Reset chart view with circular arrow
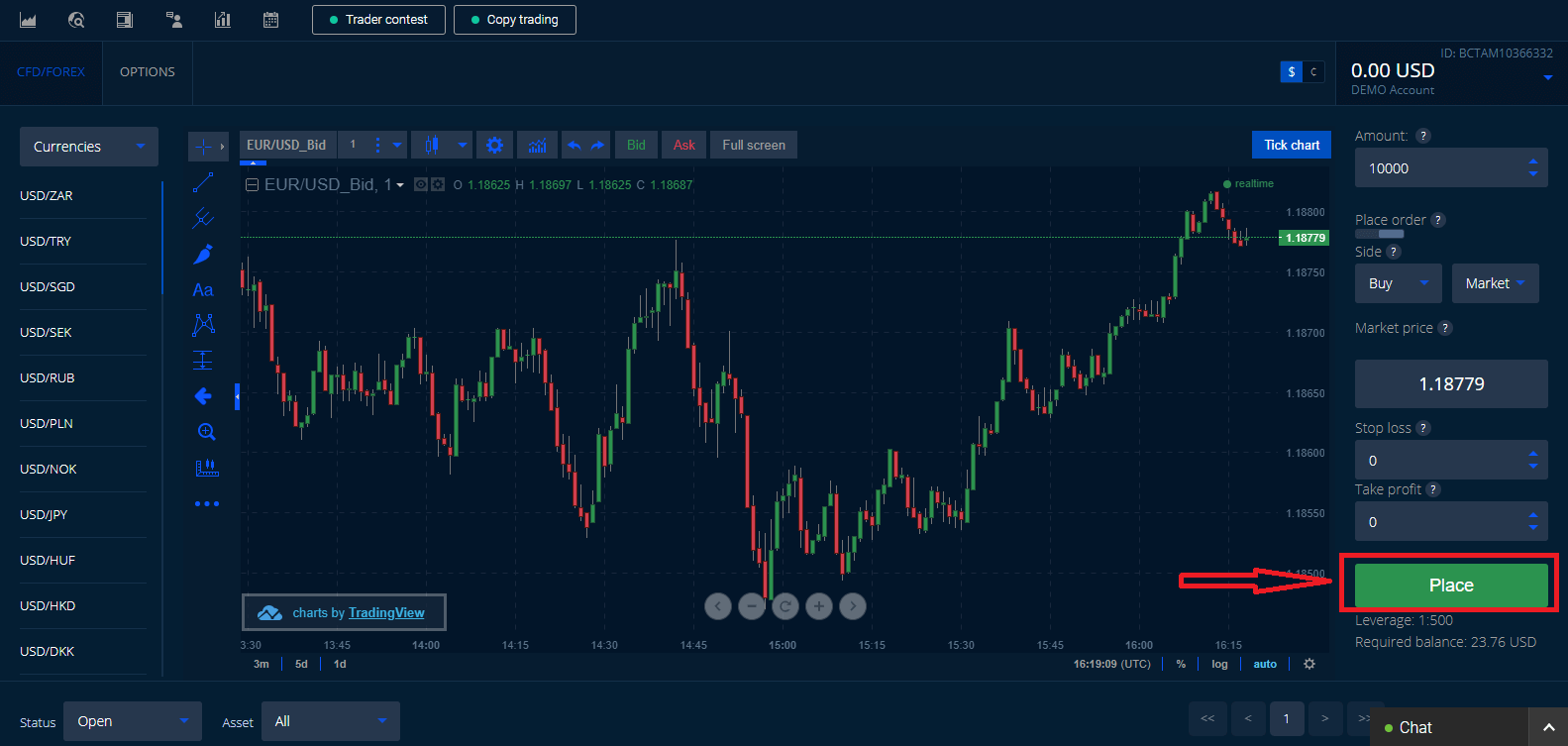The width and height of the screenshot is (1568, 746). coord(785,605)
